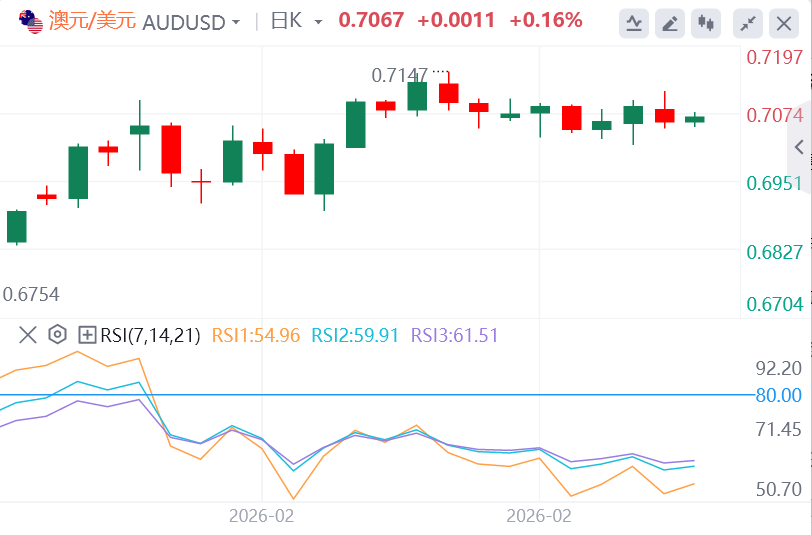Click the Australia/US flag currency icon

tap(31, 22)
